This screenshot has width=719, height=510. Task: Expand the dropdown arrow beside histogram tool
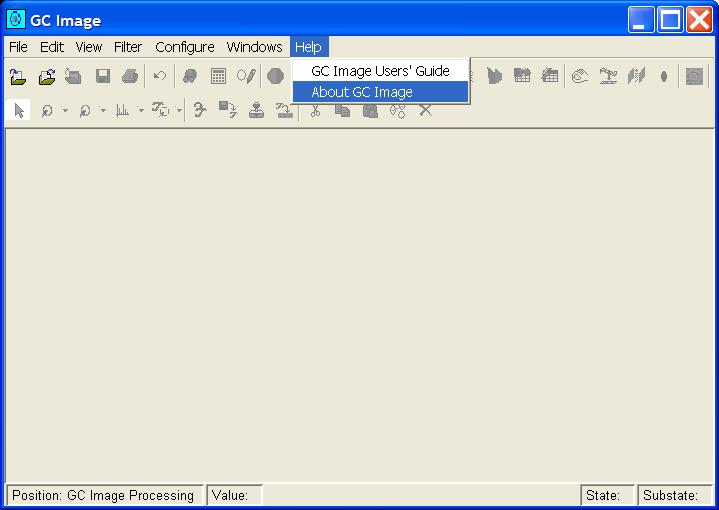(141, 111)
